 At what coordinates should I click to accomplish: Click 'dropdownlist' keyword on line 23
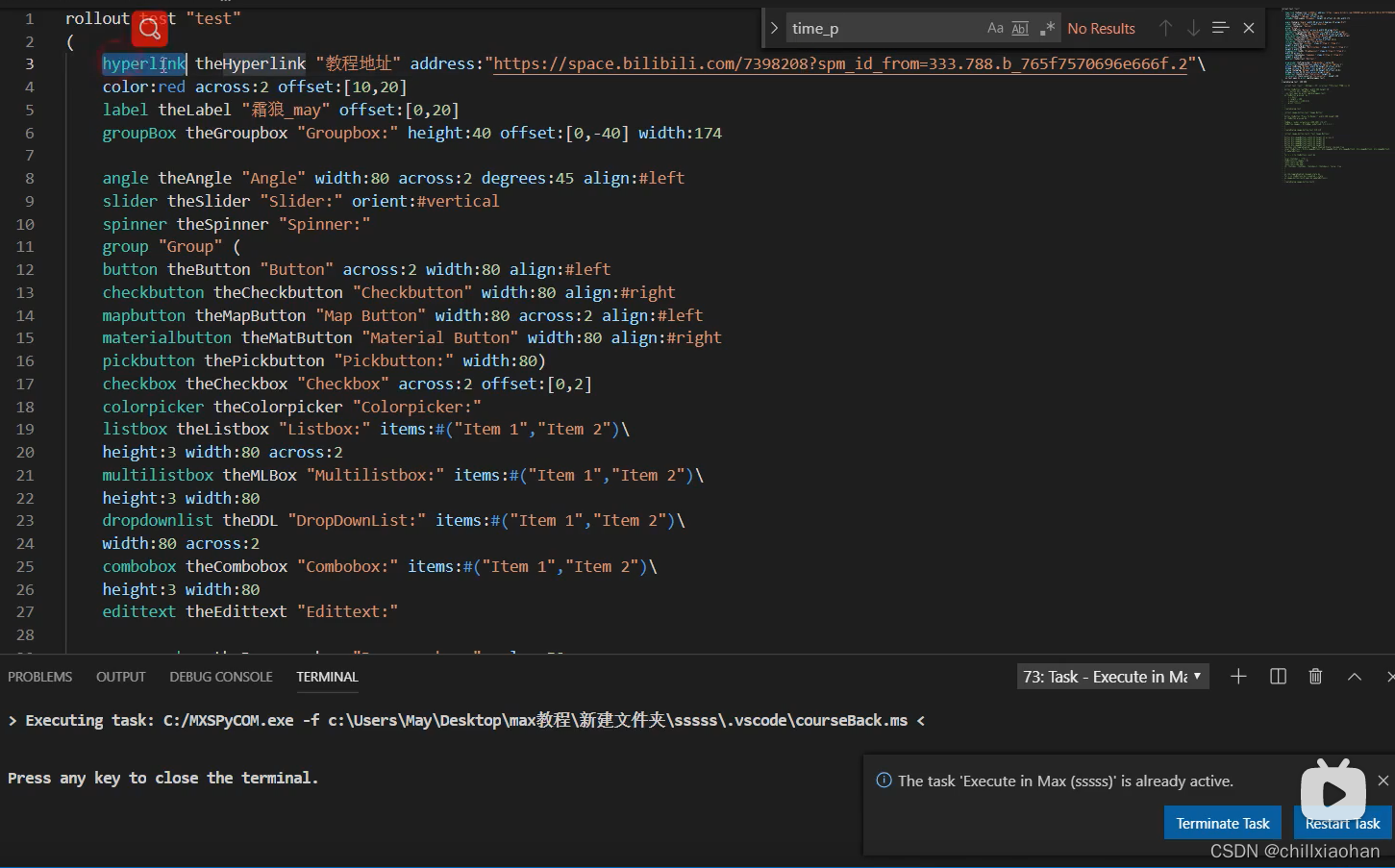(158, 520)
